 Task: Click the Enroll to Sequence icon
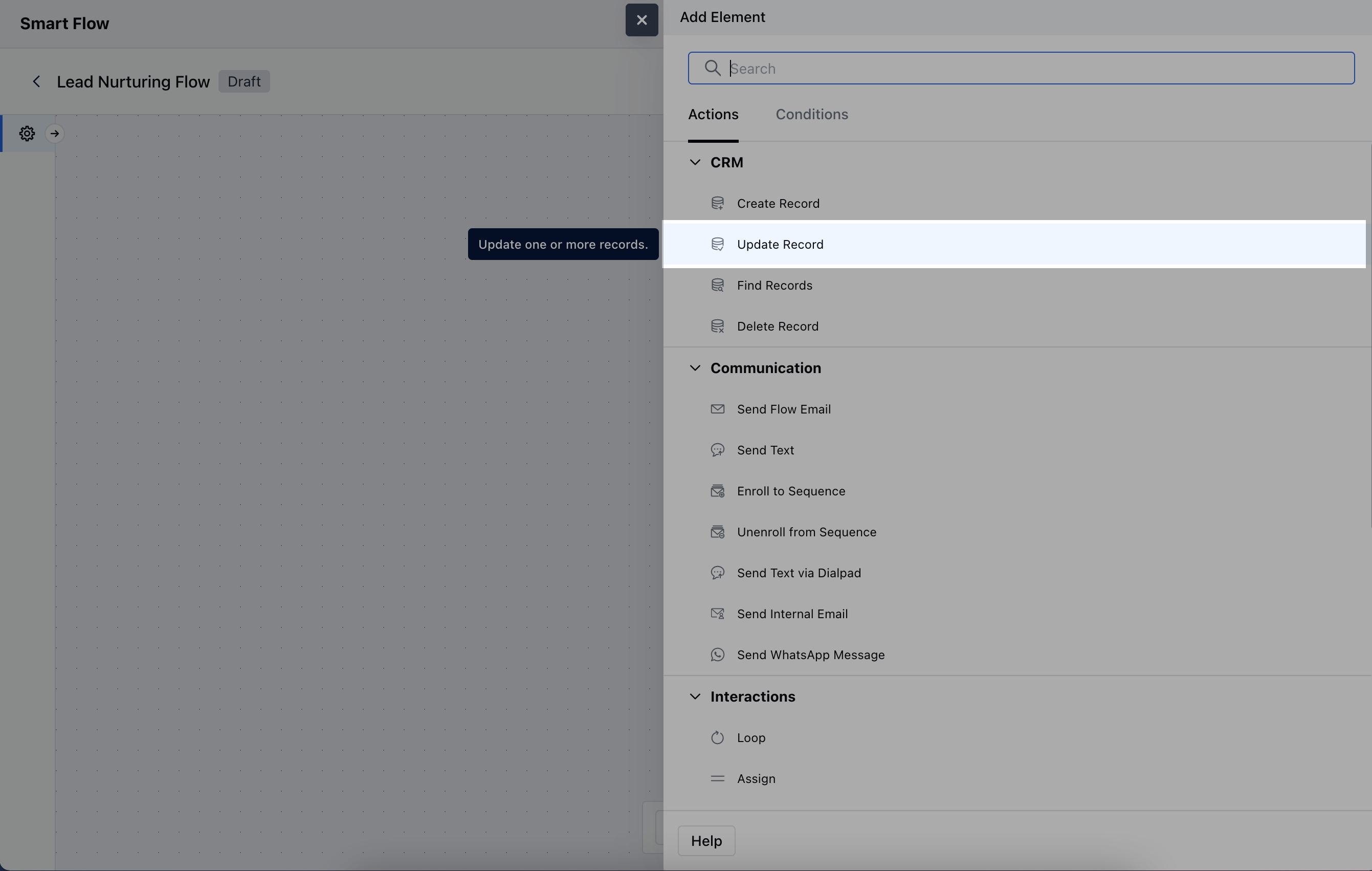[x=717, y=491]
